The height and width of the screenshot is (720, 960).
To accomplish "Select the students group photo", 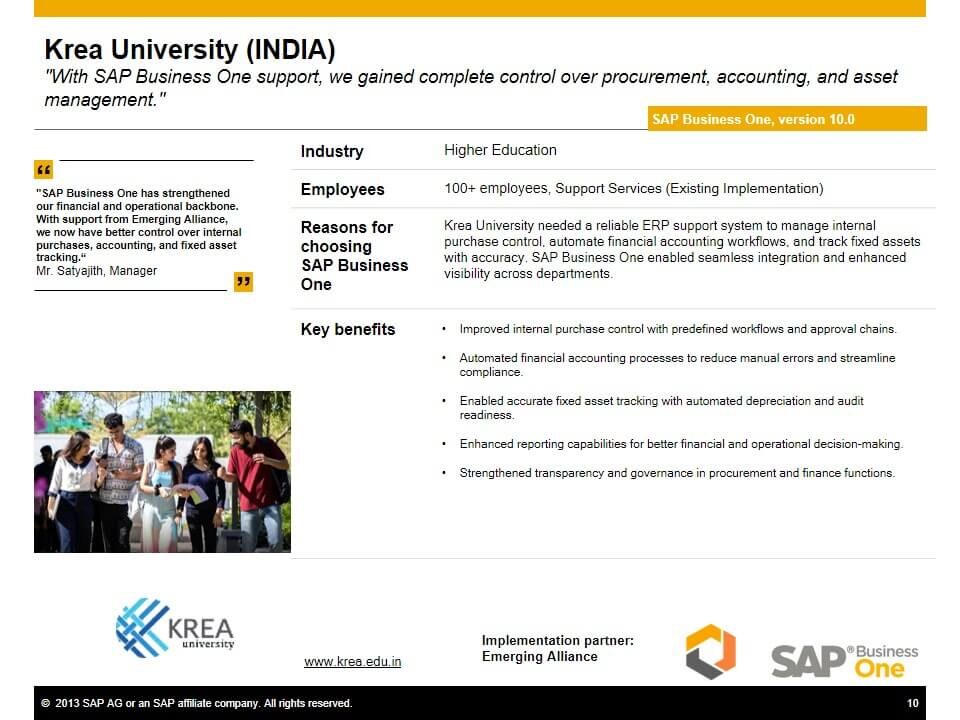I will 162,471.
